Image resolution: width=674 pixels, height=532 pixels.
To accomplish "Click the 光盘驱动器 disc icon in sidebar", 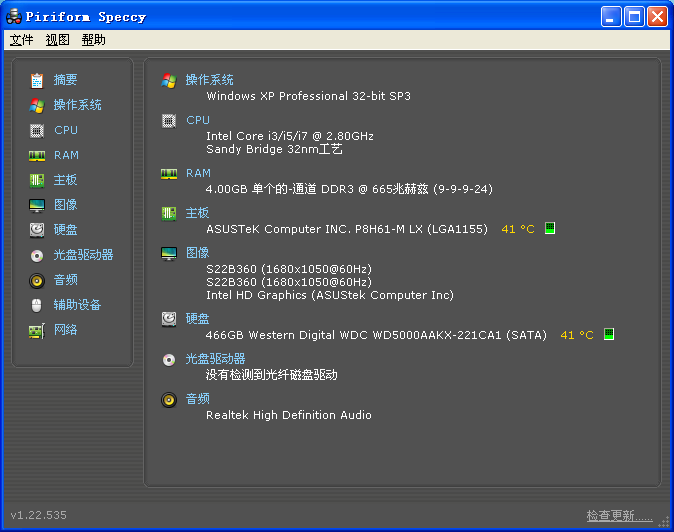I will pos(37,255).
